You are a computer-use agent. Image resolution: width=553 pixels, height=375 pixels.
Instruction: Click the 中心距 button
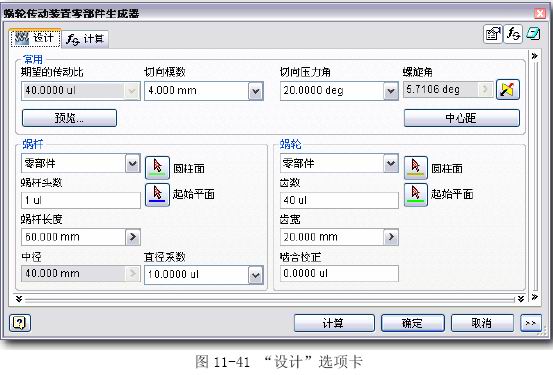pyautogui.click(x=462, y=118)
